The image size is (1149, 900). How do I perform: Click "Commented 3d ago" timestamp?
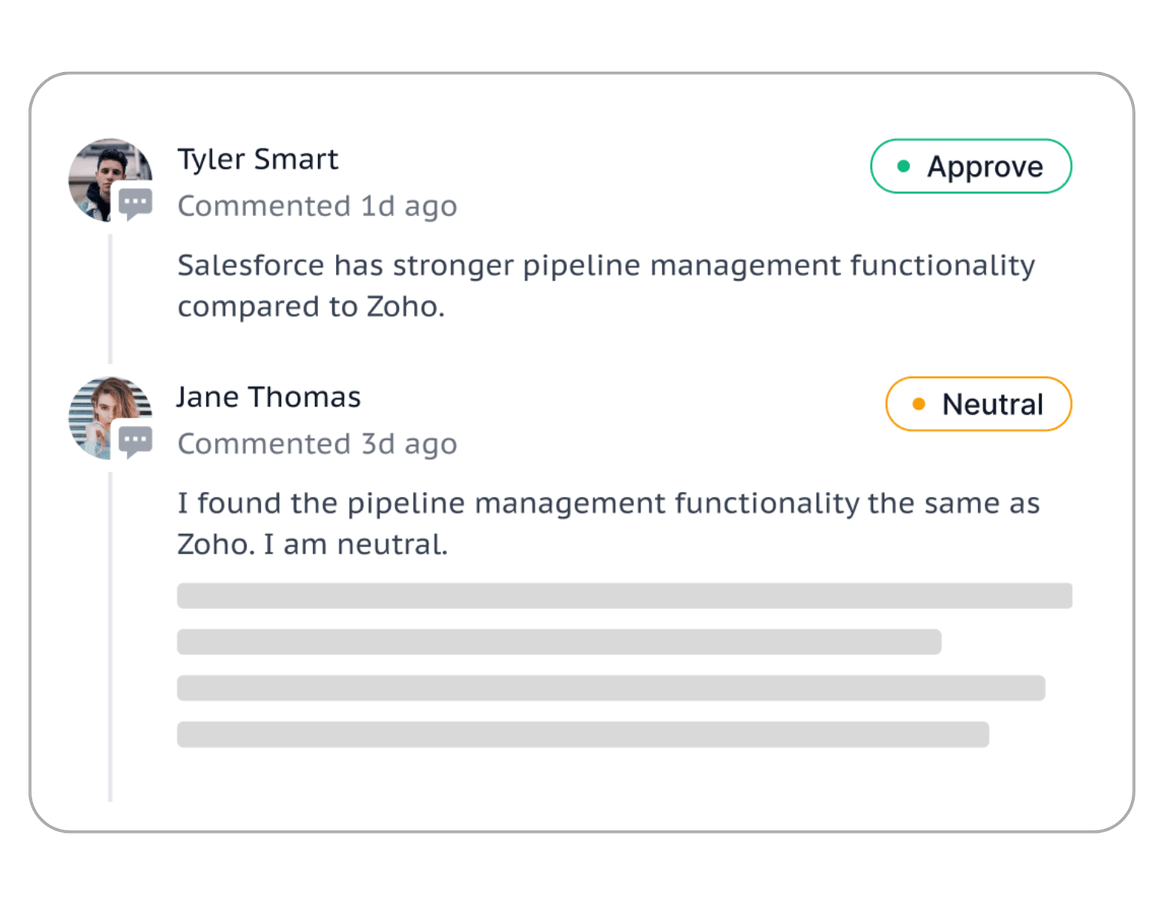tap(317, 444)
